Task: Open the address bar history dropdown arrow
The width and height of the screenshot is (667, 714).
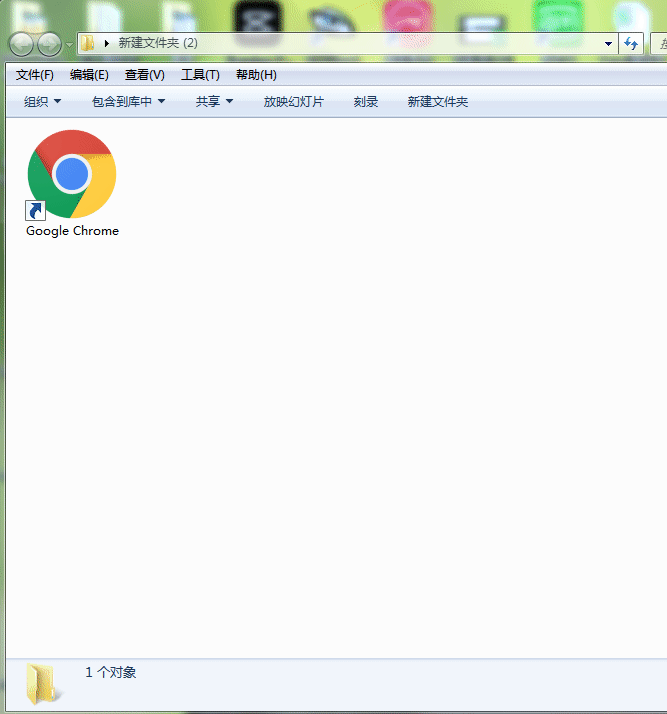Action: point(608,44)
